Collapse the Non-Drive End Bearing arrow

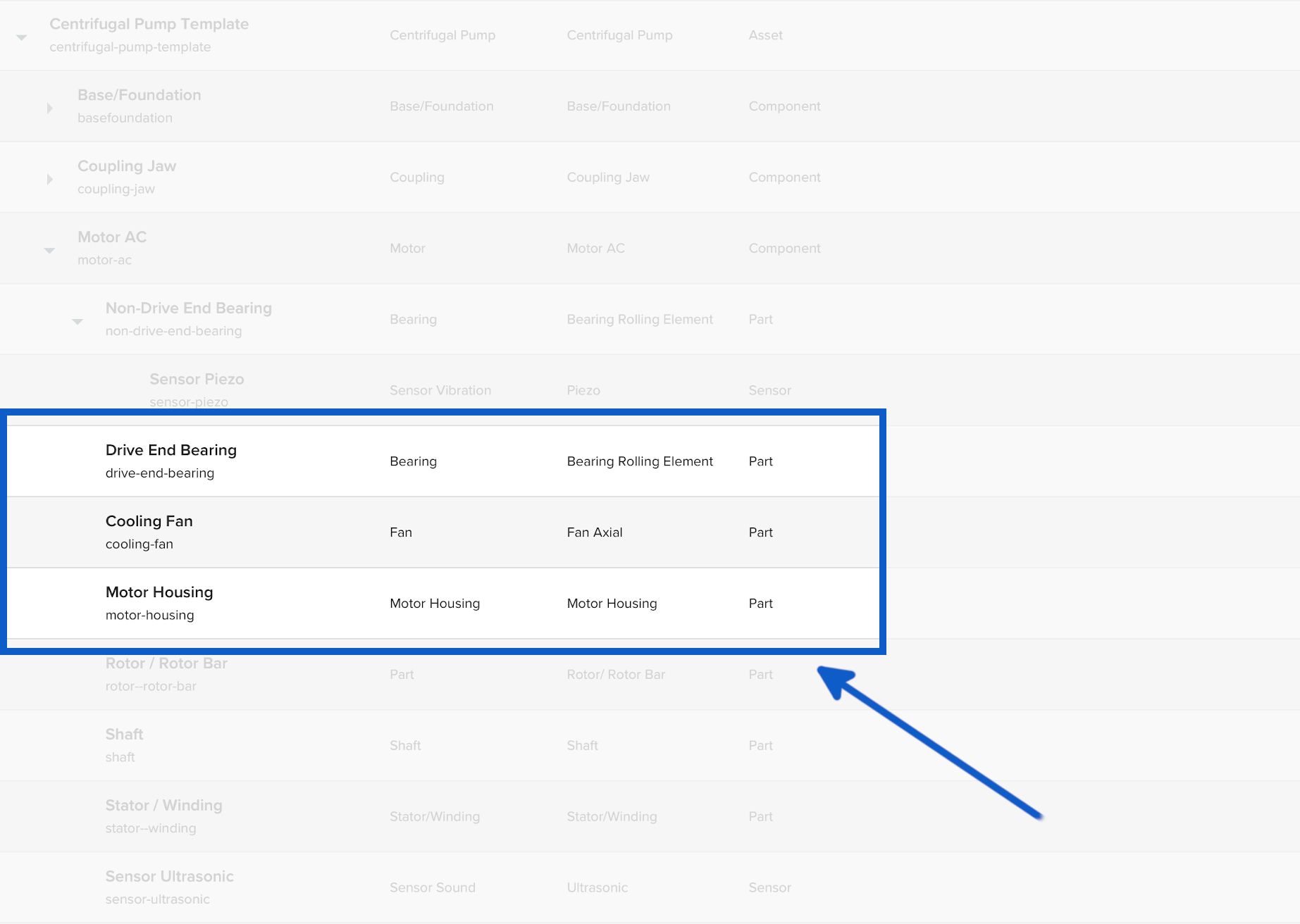(x=78, y=321)
